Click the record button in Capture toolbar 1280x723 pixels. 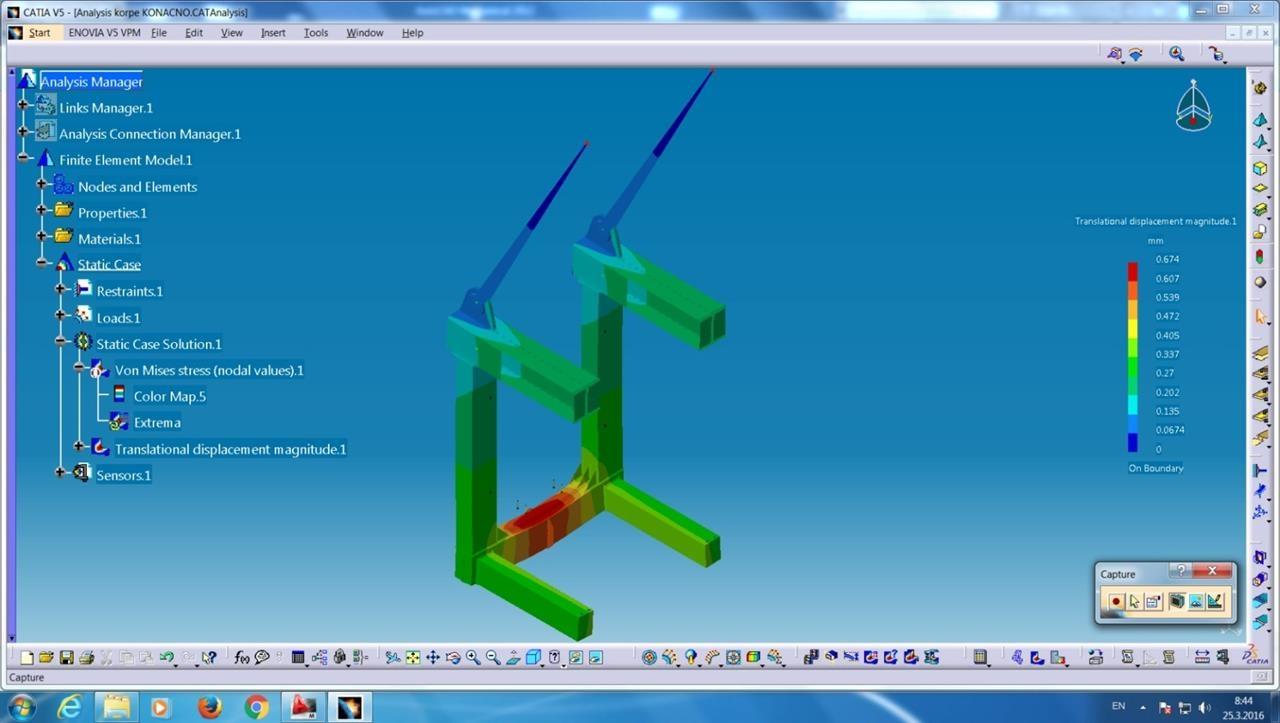[1116, 601]
